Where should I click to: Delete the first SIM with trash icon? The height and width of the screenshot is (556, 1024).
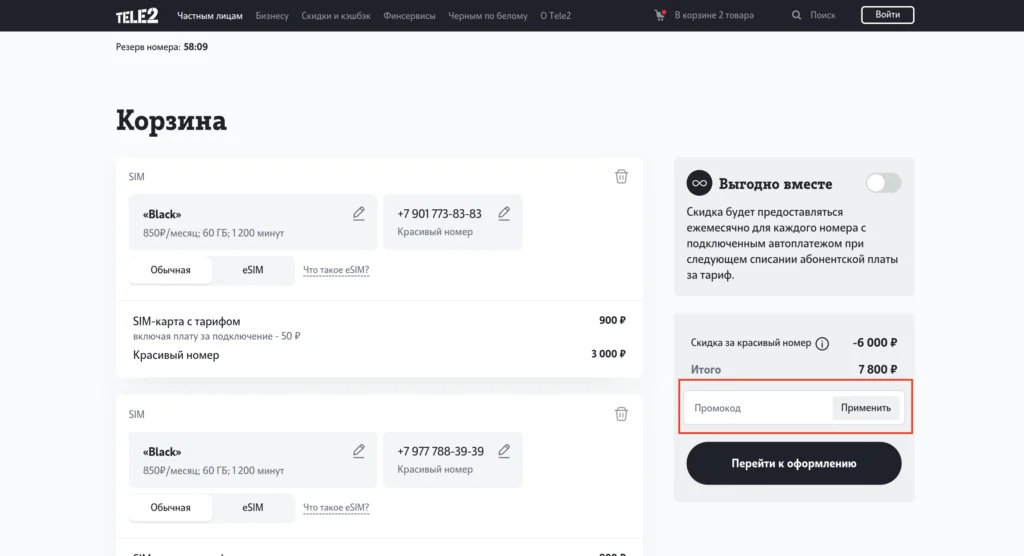pyautogui.click(x=621, y=177)
